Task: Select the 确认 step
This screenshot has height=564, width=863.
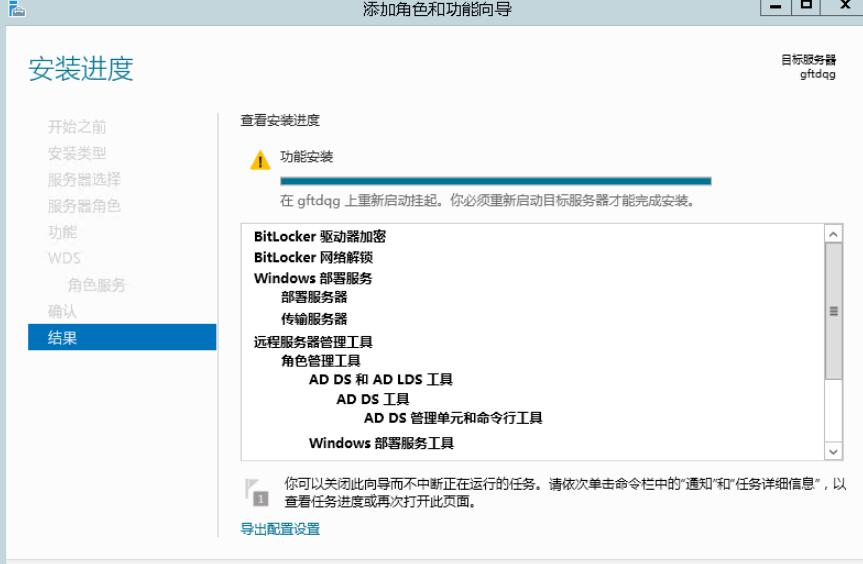Action: (62, 311)
